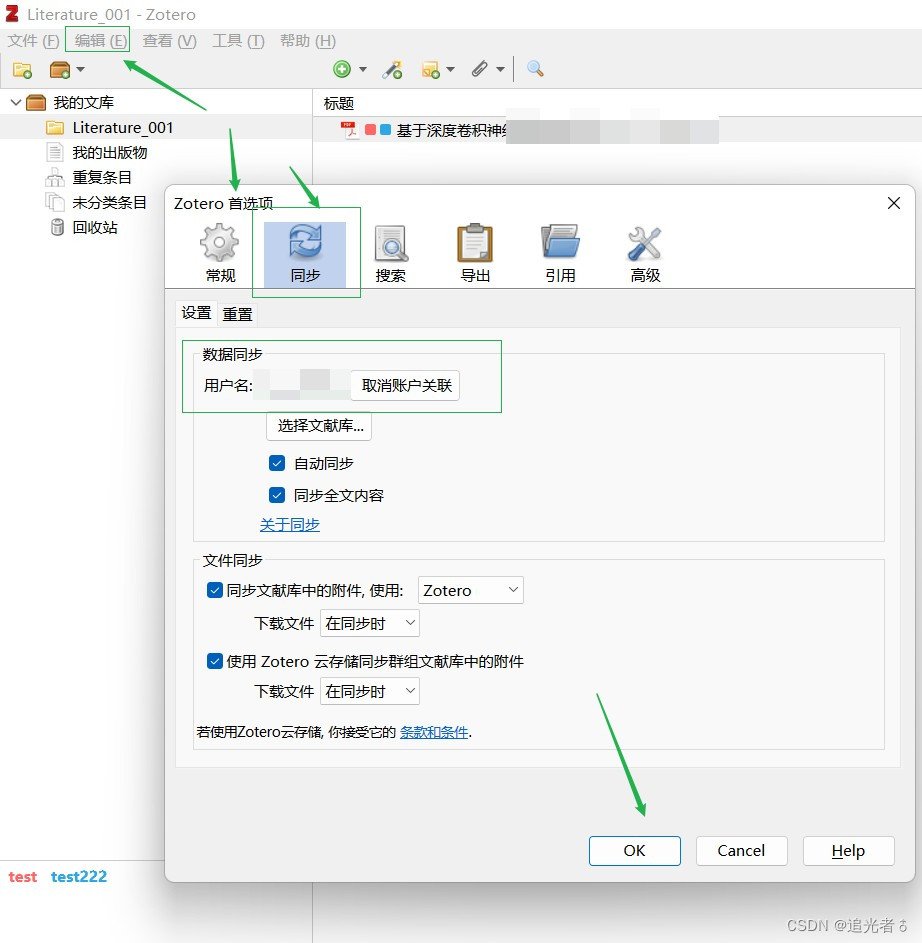Open the 帮助 (H) menu
This screenshot has height=943, width=922.
click(308, 40)
